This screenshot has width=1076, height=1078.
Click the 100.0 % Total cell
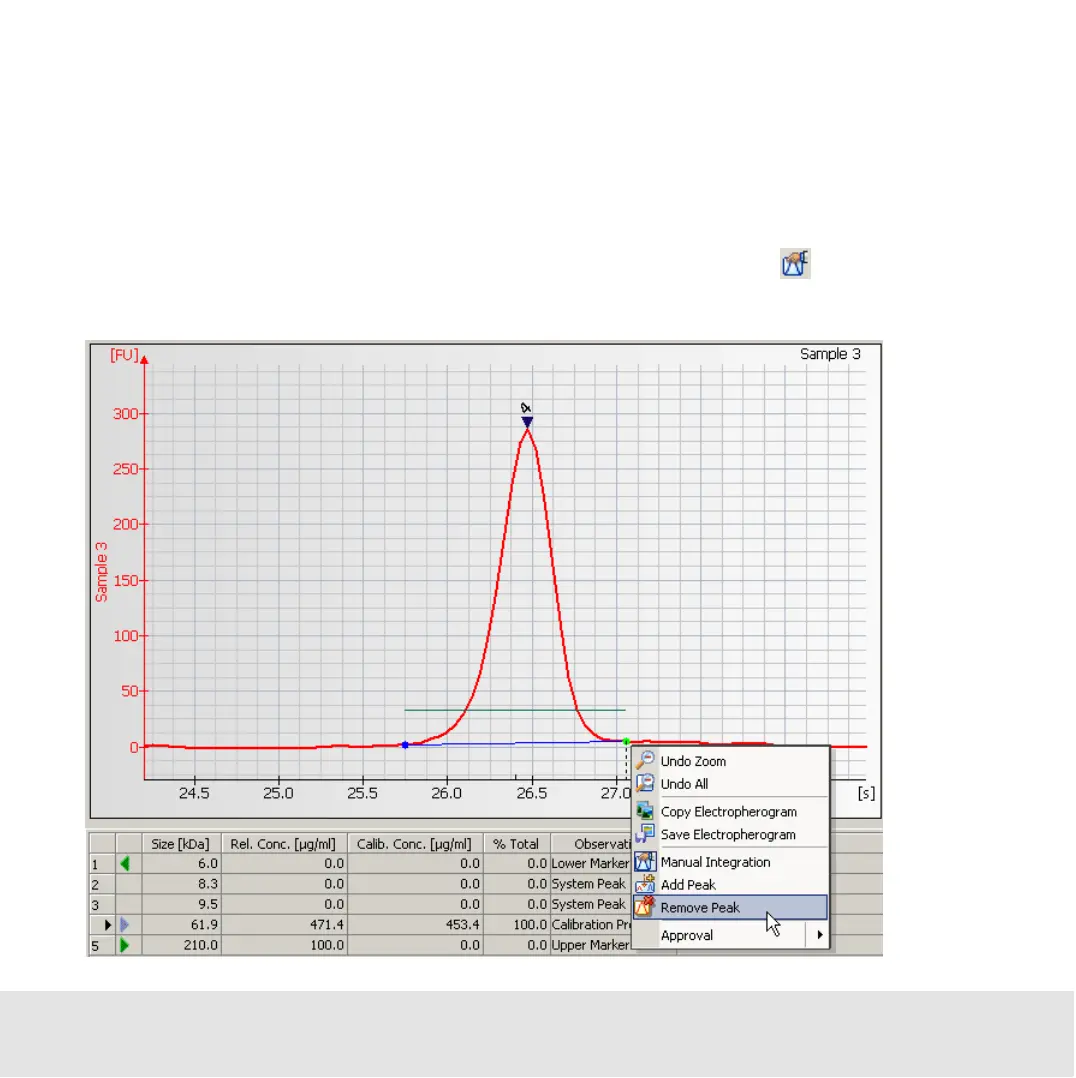pos(516,925)
